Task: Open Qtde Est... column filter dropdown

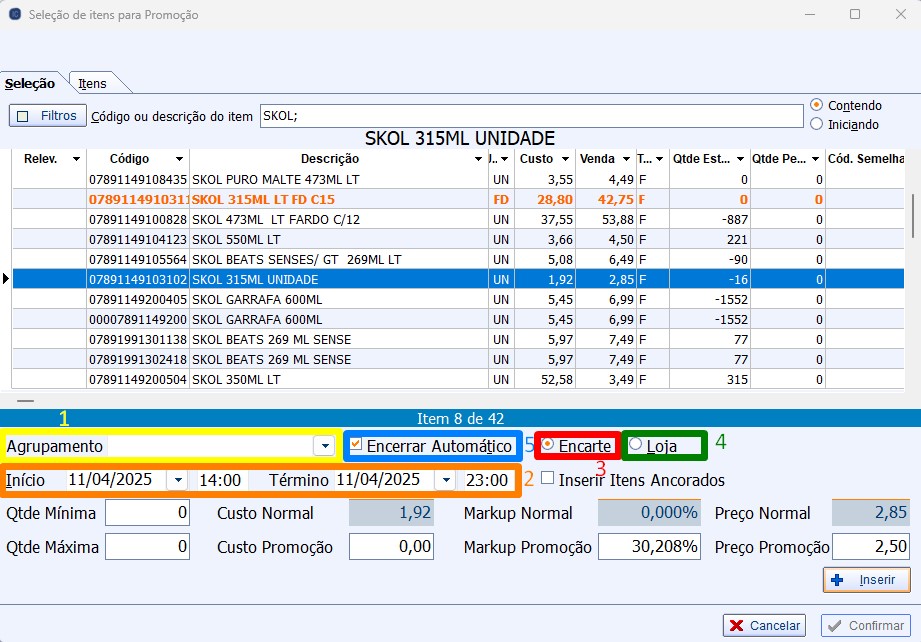Action: tap(740, 159)
